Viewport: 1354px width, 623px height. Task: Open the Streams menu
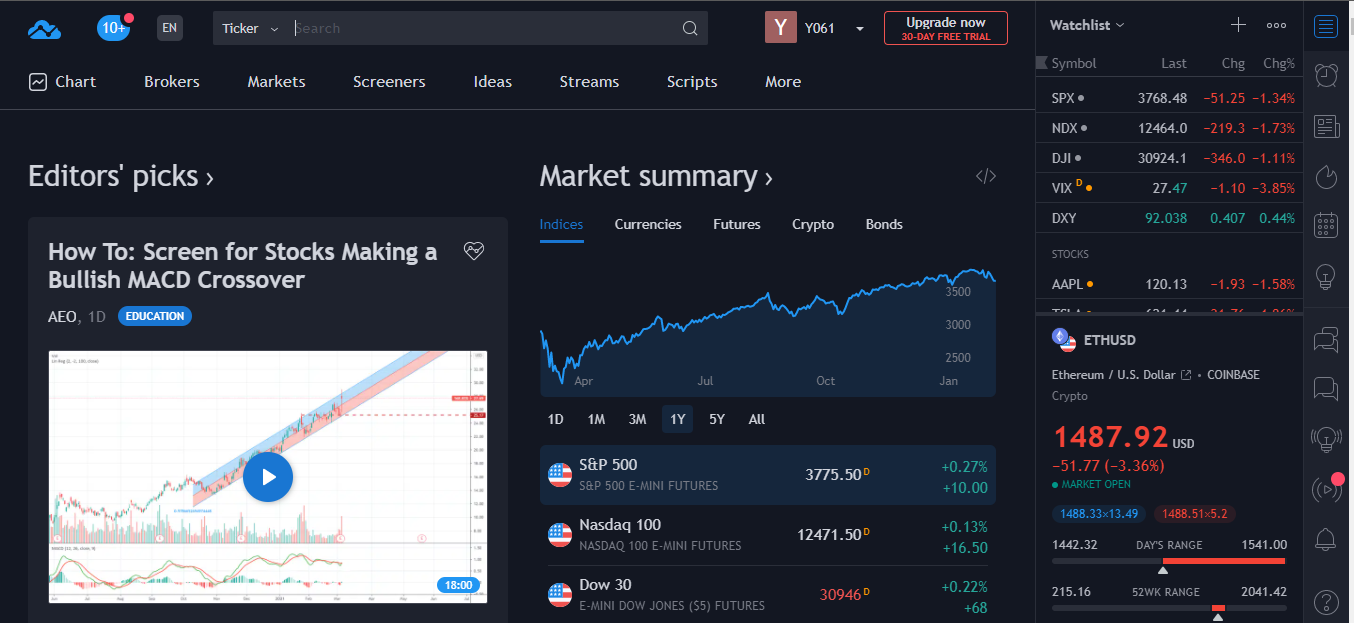tap(589, 82)
